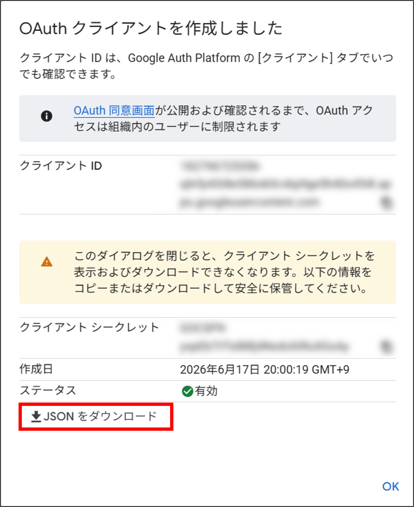The width and height of the screenshot is (414, 507).
Task: Copy the client ID with the copy icon
Action: [x=386, y=202]
